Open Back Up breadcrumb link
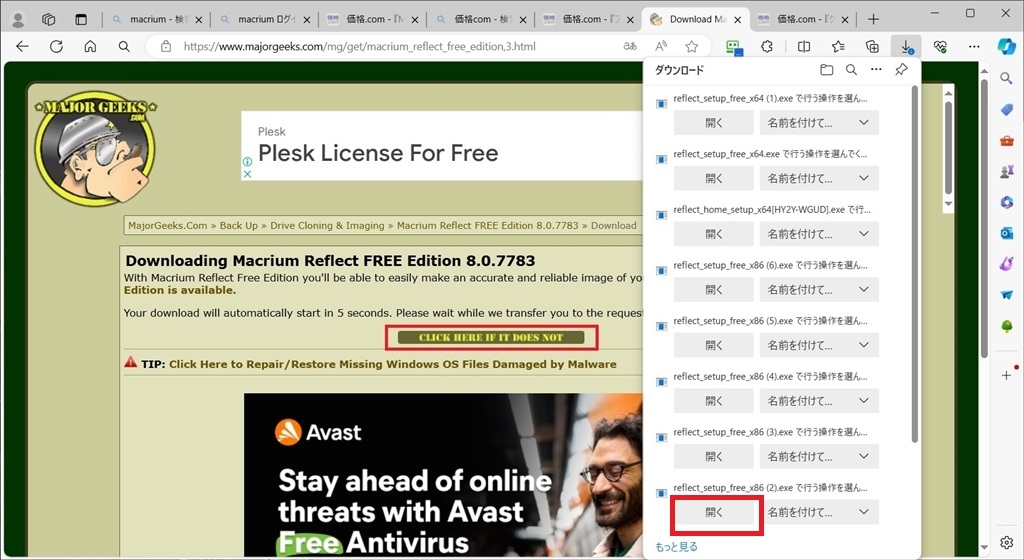This screenshot has height=560, width=1024. (x=238, y=225)
